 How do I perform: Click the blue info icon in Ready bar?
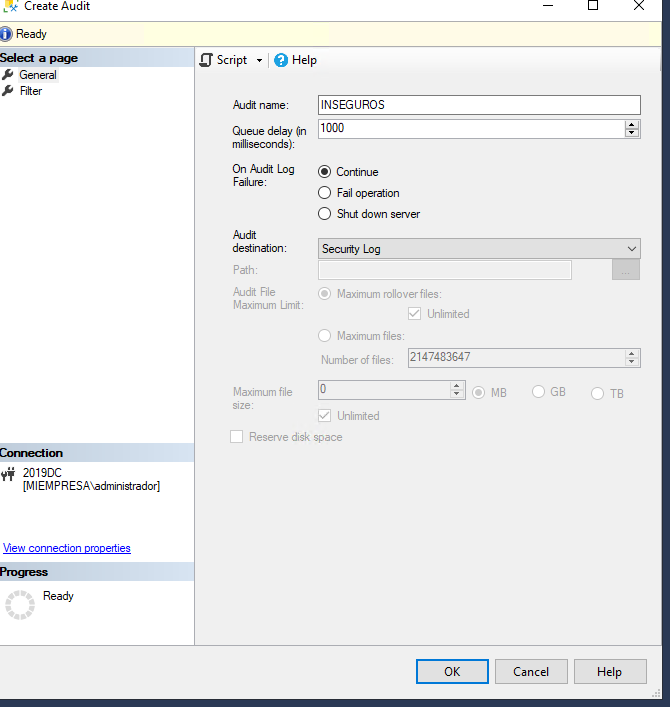coord(7,34)
